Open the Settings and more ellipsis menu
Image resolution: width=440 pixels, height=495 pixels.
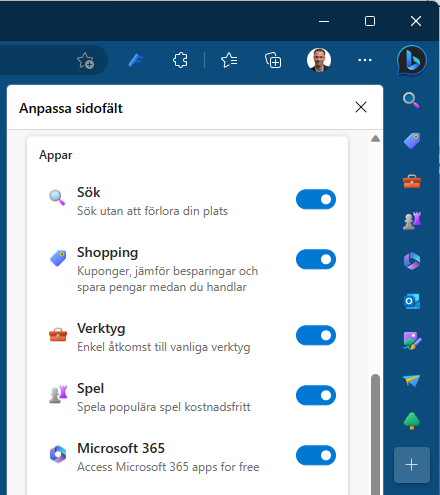365,60
